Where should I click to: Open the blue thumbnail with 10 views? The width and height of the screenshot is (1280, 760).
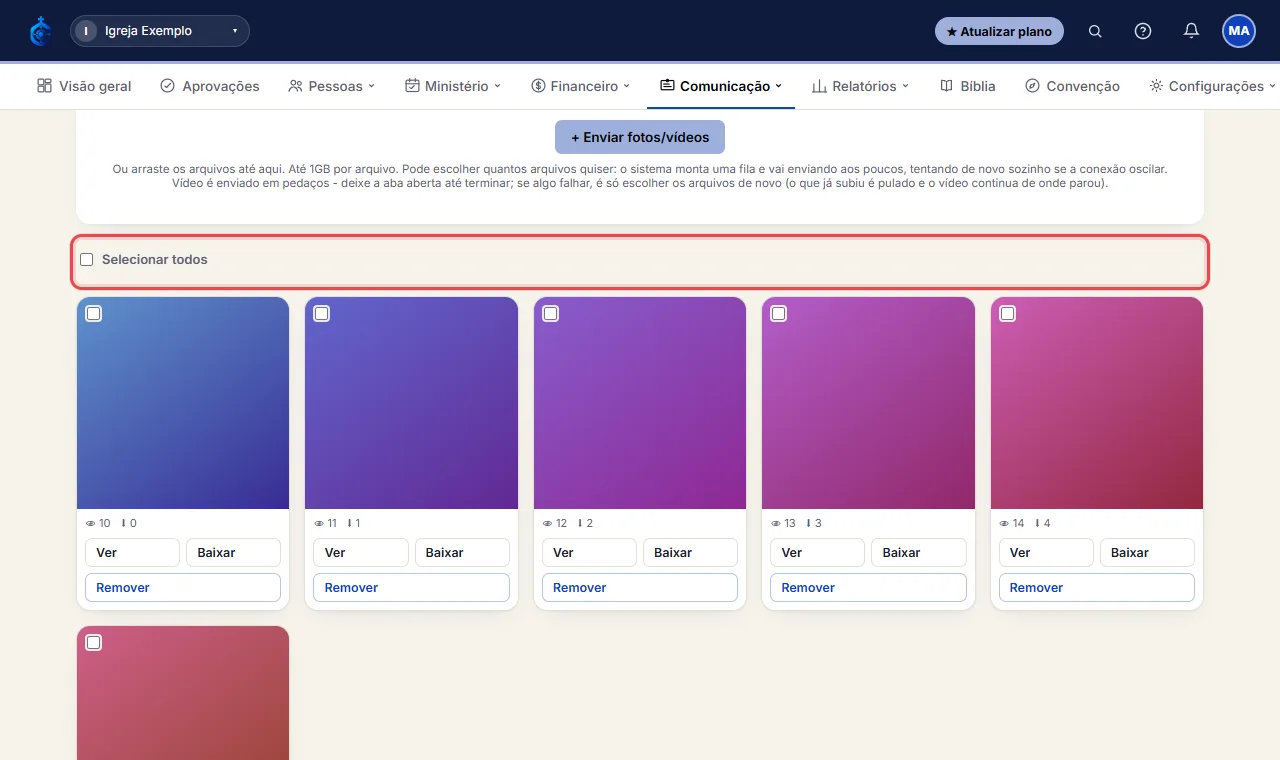click(183, 403)
